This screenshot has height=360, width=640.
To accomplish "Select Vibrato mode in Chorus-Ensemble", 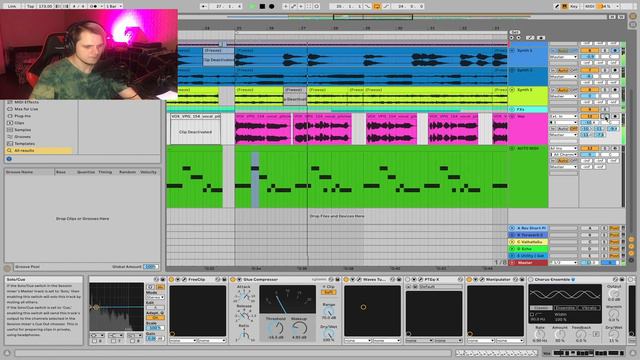I will coord(589,308).
